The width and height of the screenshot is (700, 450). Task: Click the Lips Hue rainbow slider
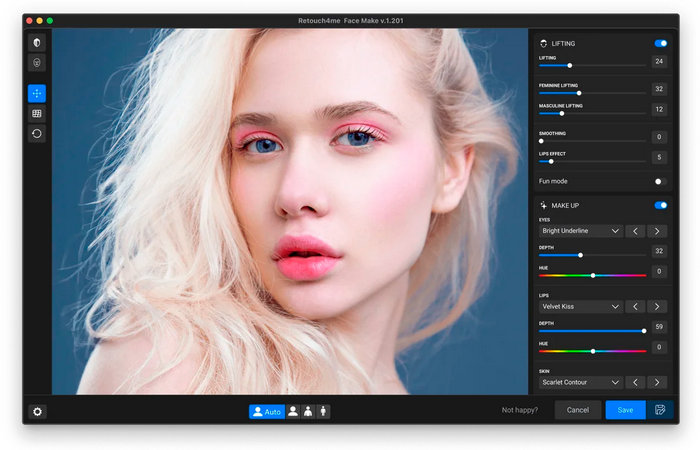coord(592,352)
